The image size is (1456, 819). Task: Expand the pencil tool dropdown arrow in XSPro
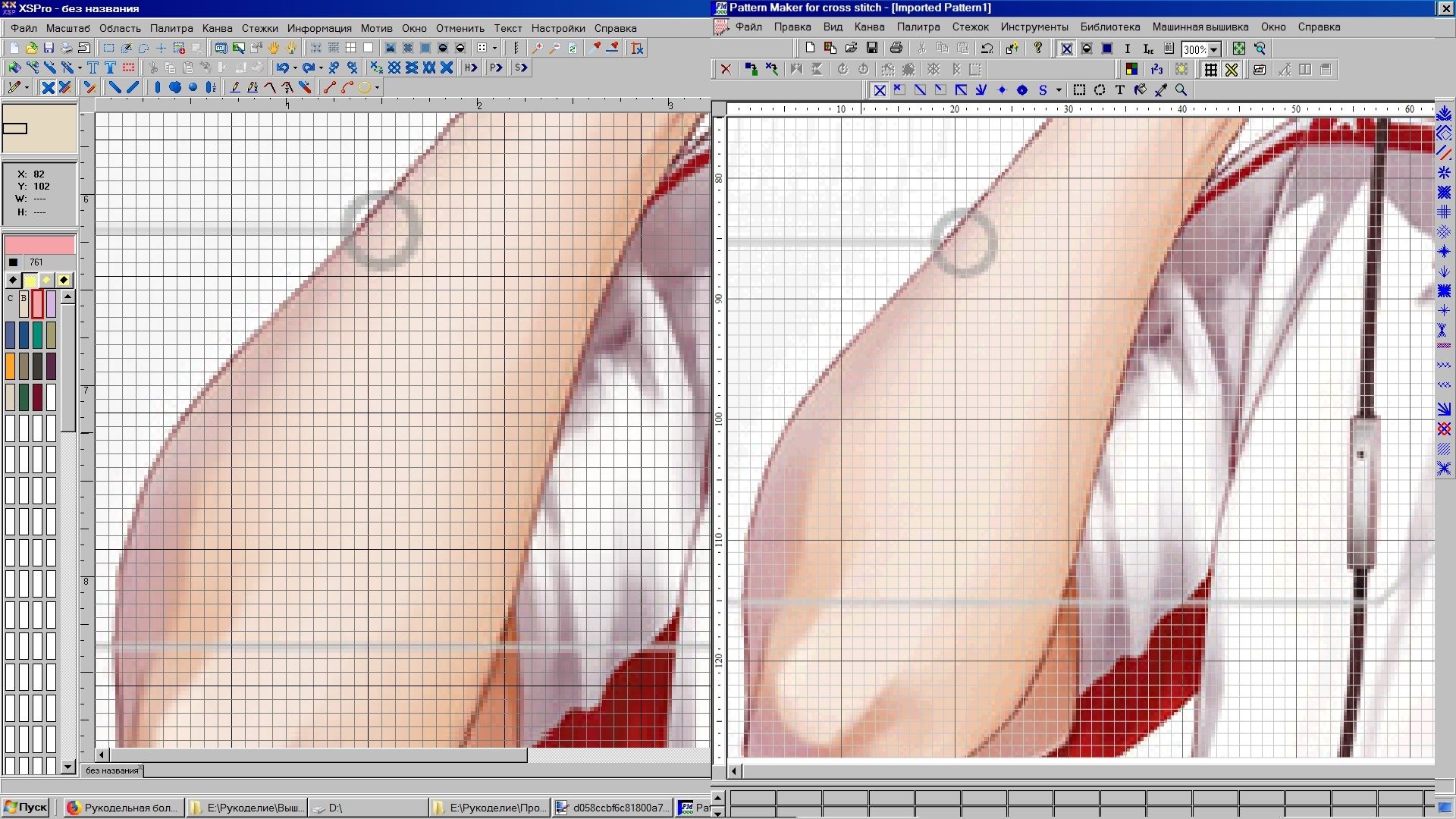click(27, 88)
